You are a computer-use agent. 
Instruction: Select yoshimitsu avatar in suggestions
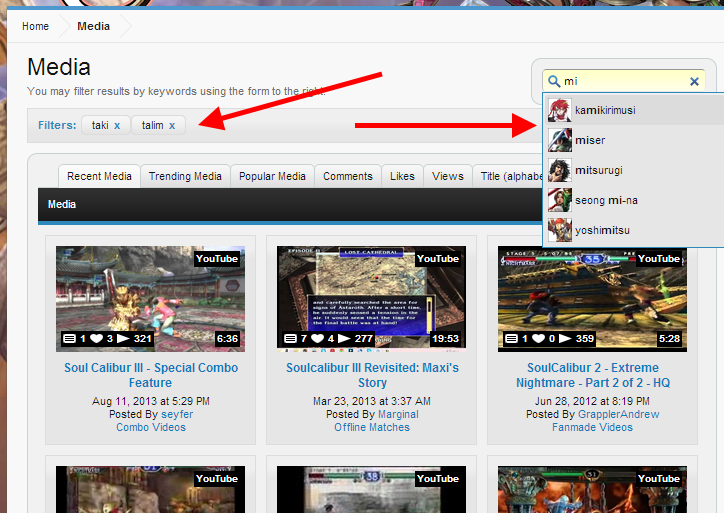coord(560,230)
